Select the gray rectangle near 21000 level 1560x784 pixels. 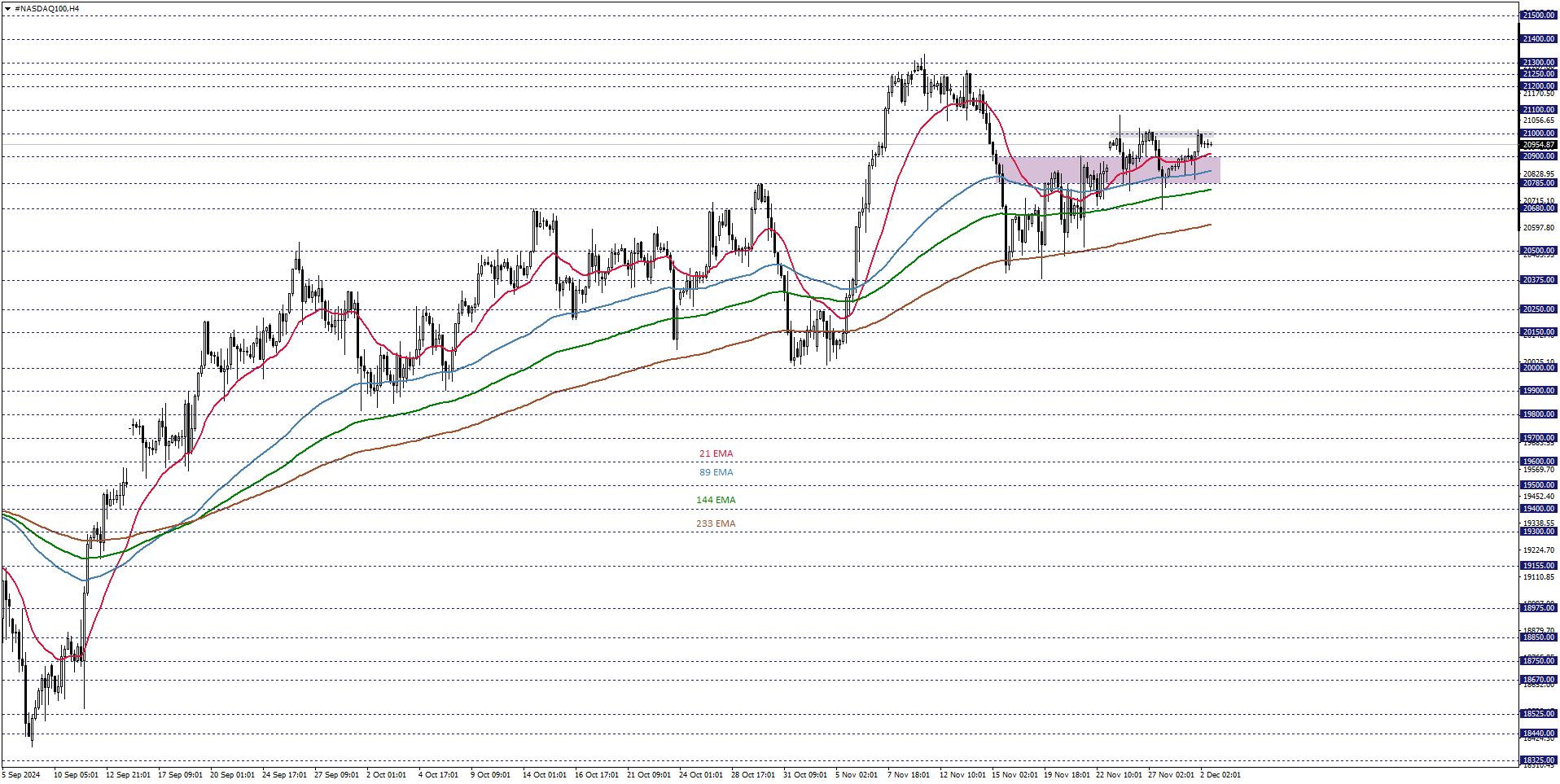click(x=1163, y=134)
